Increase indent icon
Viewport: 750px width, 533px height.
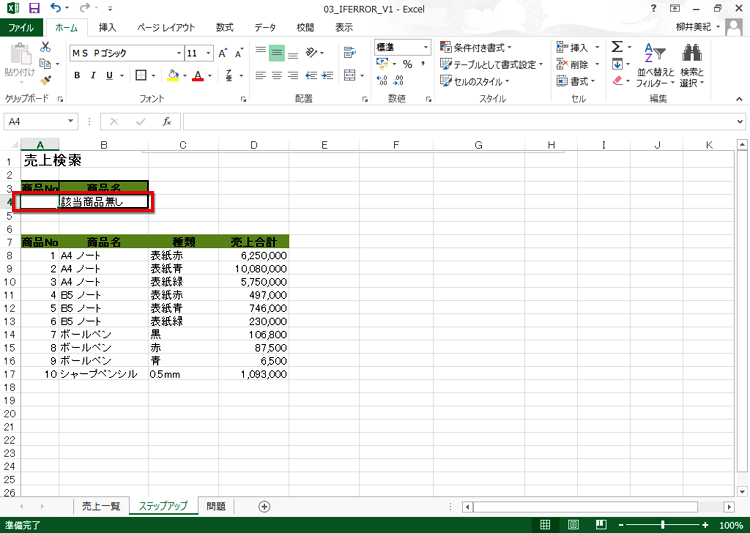(x=328, y=76)
